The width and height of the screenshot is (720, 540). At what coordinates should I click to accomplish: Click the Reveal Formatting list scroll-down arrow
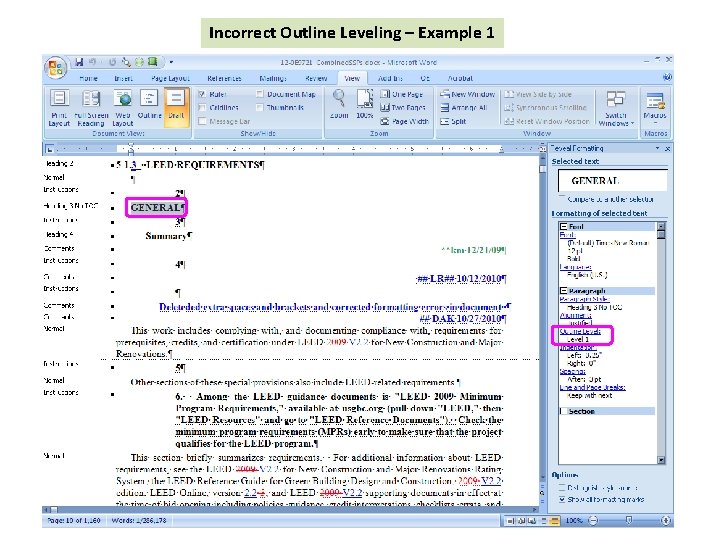tap(661, 460)
